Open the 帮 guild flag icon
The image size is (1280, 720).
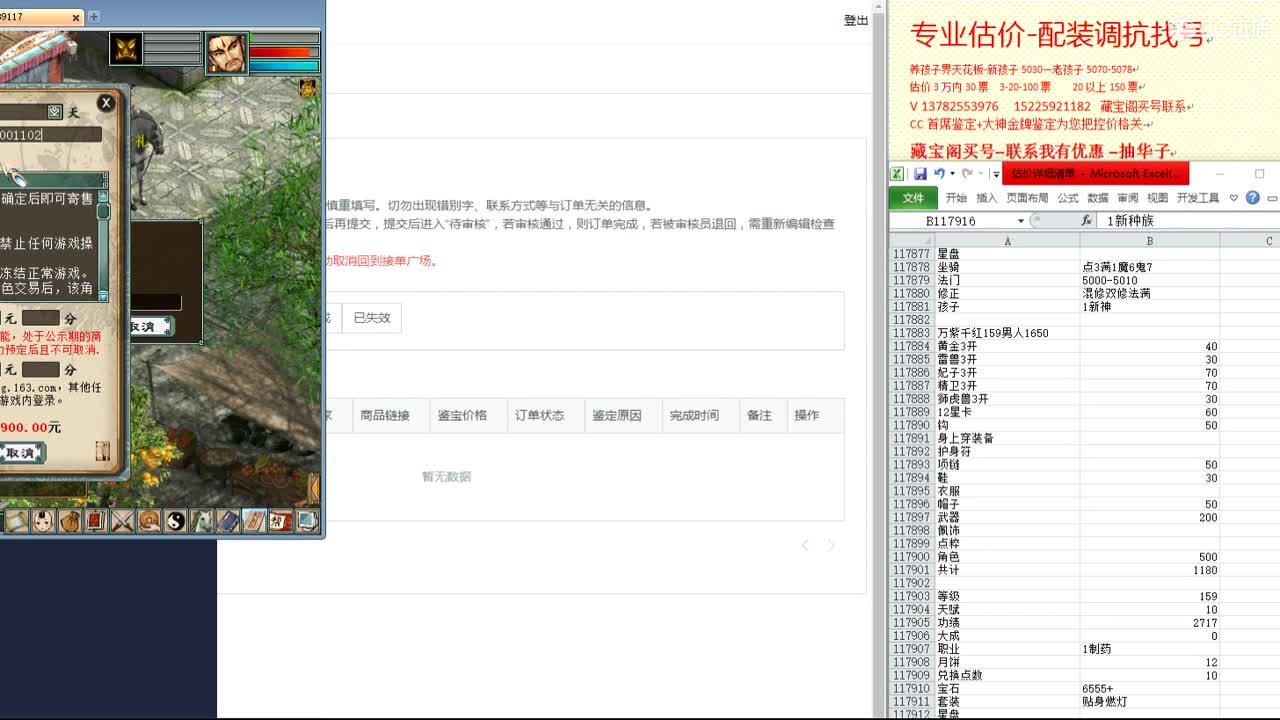coord(281,521)
